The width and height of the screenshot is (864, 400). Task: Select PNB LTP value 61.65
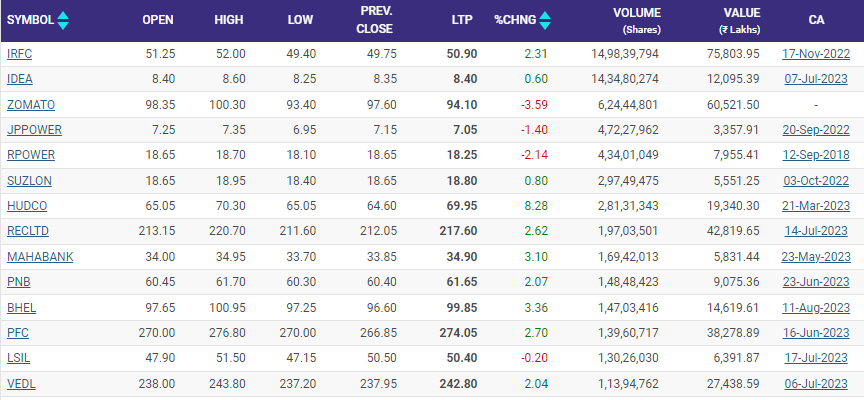tap(462, 282)
